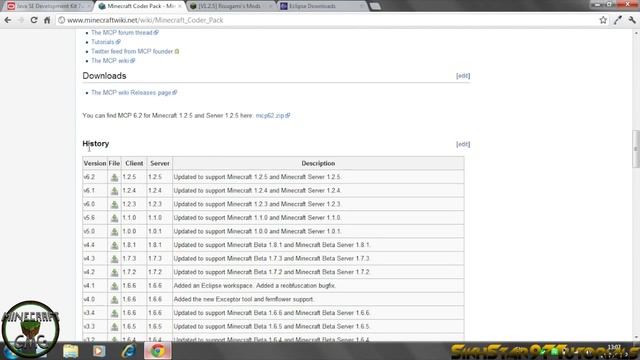
Task: Download the v4.1 file icon
Action: (114, 286)
